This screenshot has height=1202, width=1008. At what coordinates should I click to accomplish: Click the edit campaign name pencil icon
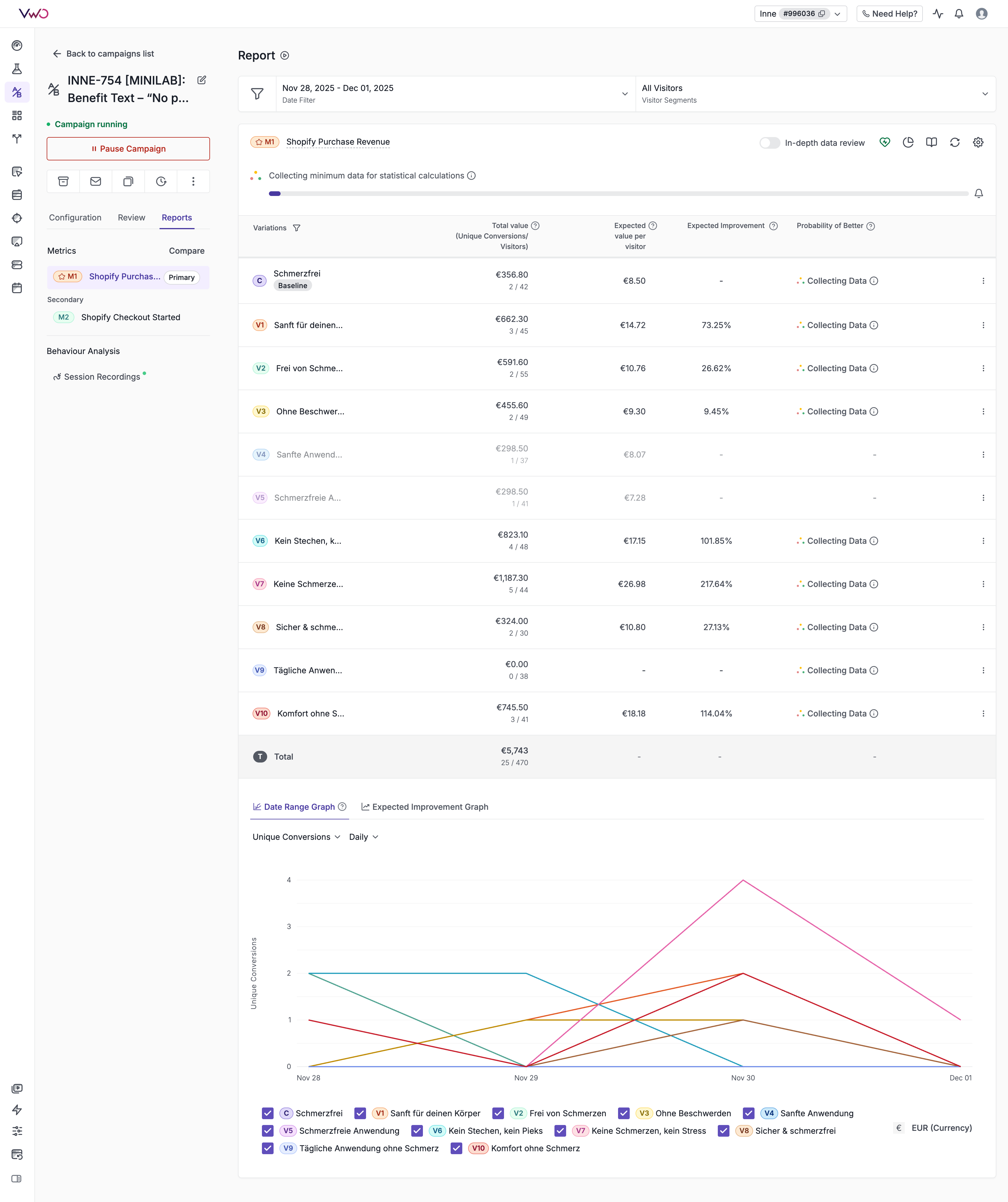point(202,80)
